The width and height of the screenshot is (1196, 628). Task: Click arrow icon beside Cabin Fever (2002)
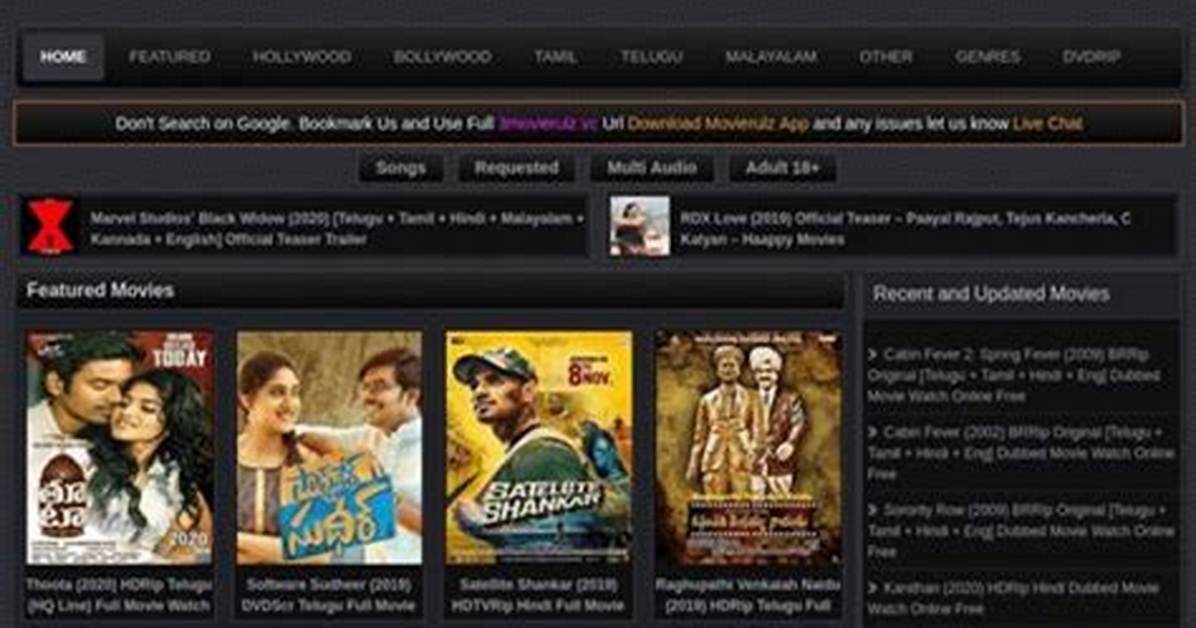(873, 432)
